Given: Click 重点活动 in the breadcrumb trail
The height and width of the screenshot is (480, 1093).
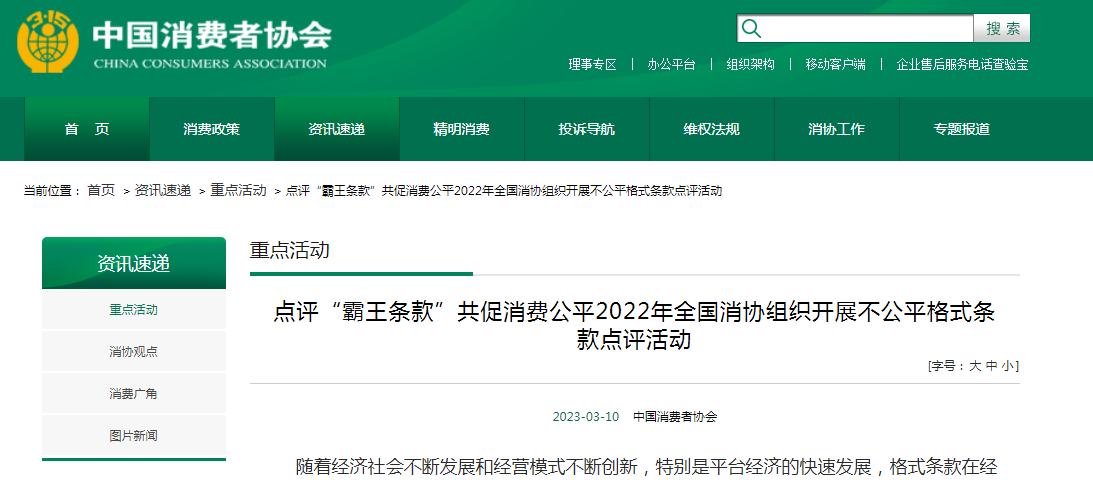Looking at the screenshot, I should tap(238, 191).
